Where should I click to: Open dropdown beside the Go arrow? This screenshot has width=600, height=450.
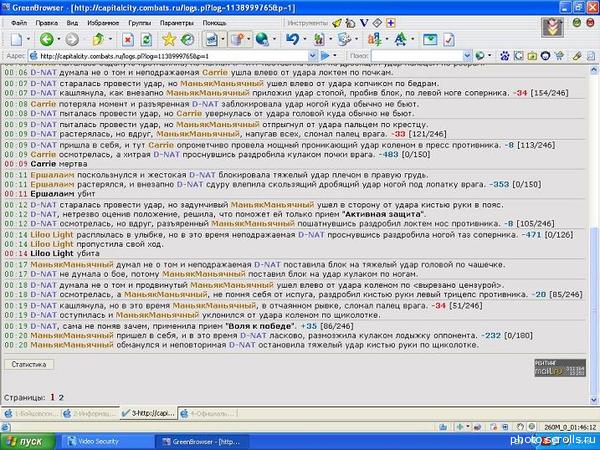tap(335, 56)
